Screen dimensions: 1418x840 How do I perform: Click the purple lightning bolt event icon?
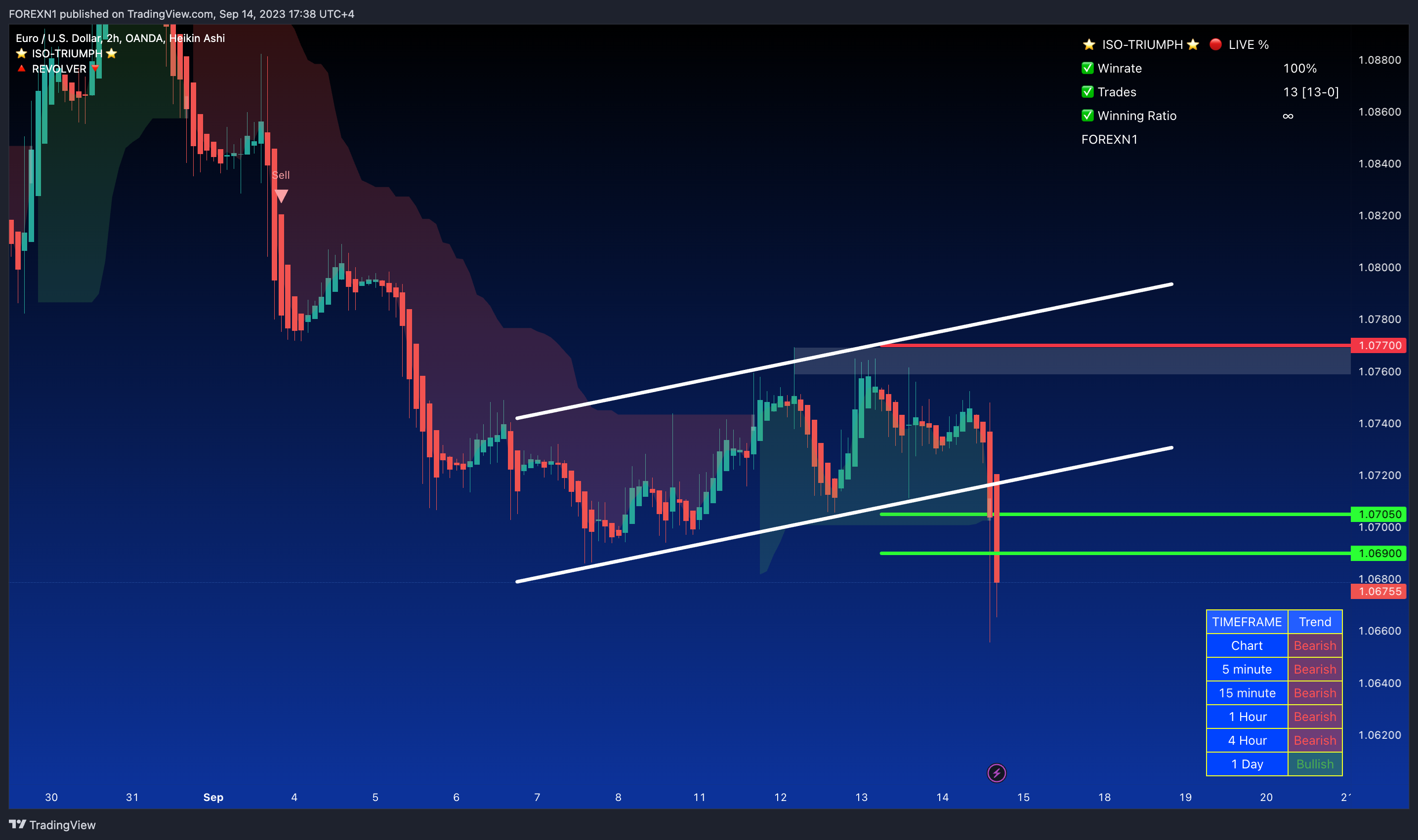tap(996, 773)
